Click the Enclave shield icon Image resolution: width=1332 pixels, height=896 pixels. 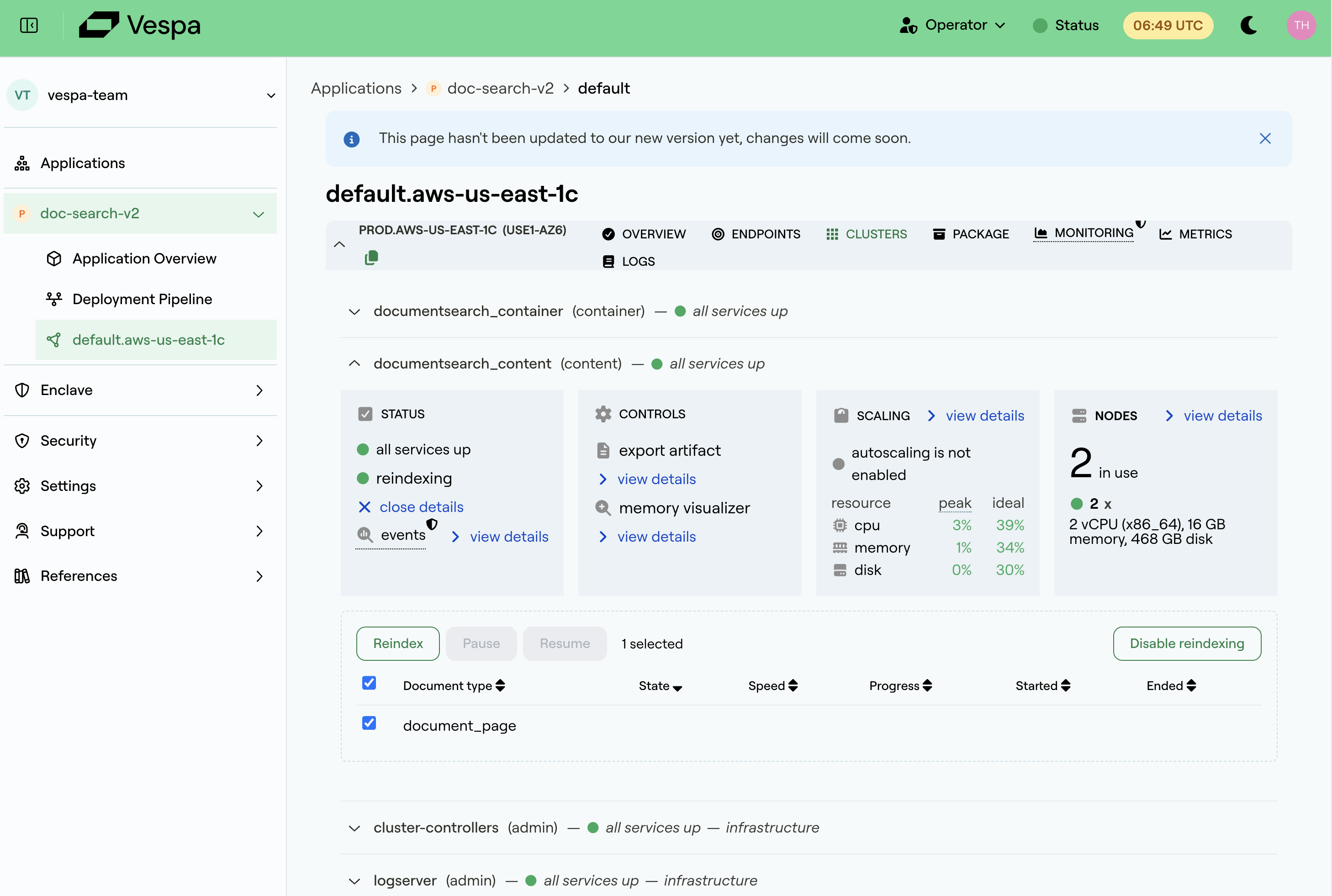click(22, 390)
